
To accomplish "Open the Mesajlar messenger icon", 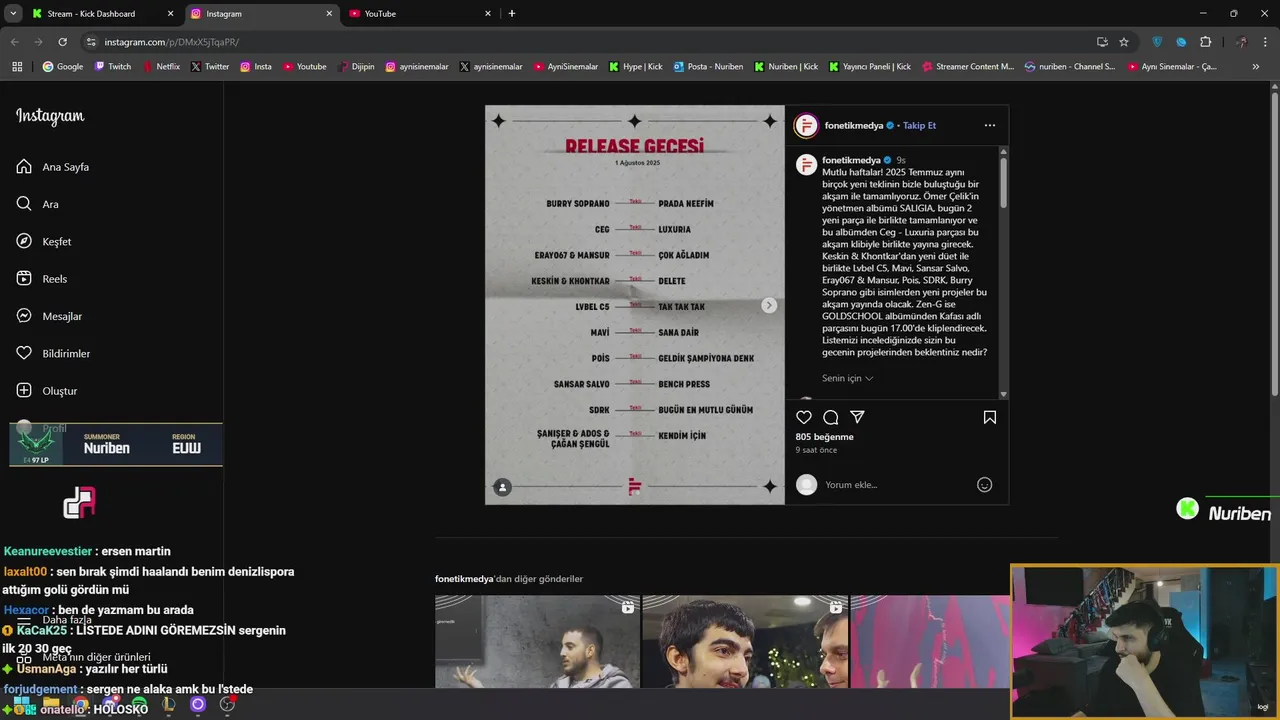I will point(24,316).
